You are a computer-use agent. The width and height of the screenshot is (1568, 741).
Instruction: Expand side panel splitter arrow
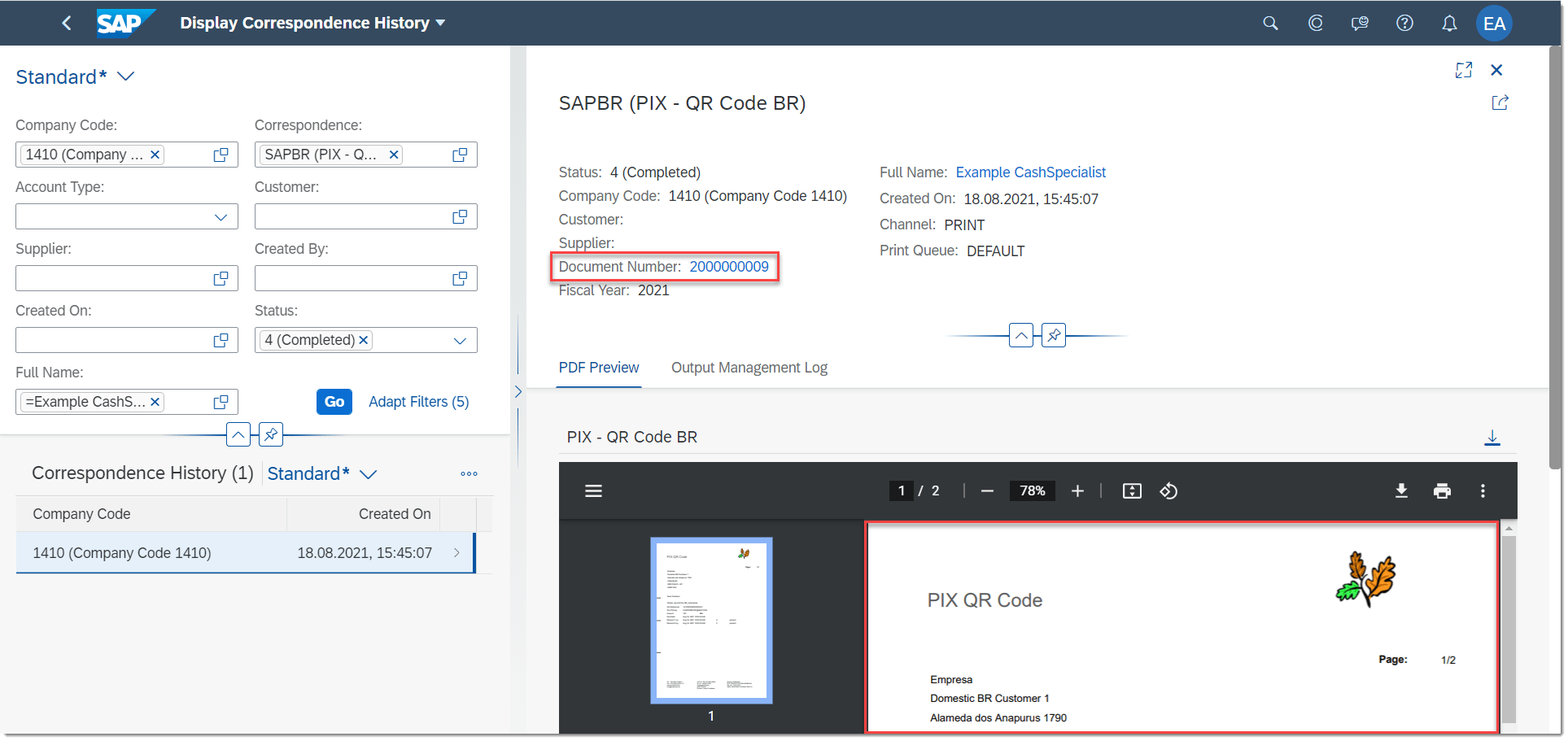pyautogui.click(x=518, y=391)
